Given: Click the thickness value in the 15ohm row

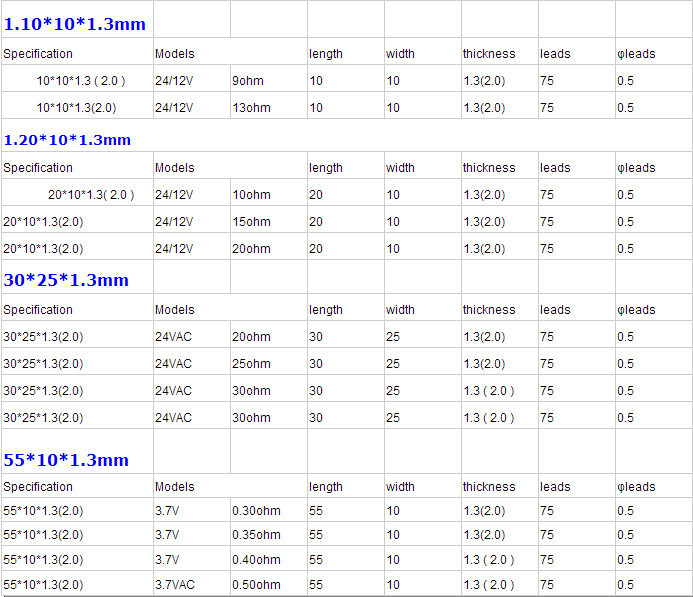Looking at the screenshot, I should (484, 222).
